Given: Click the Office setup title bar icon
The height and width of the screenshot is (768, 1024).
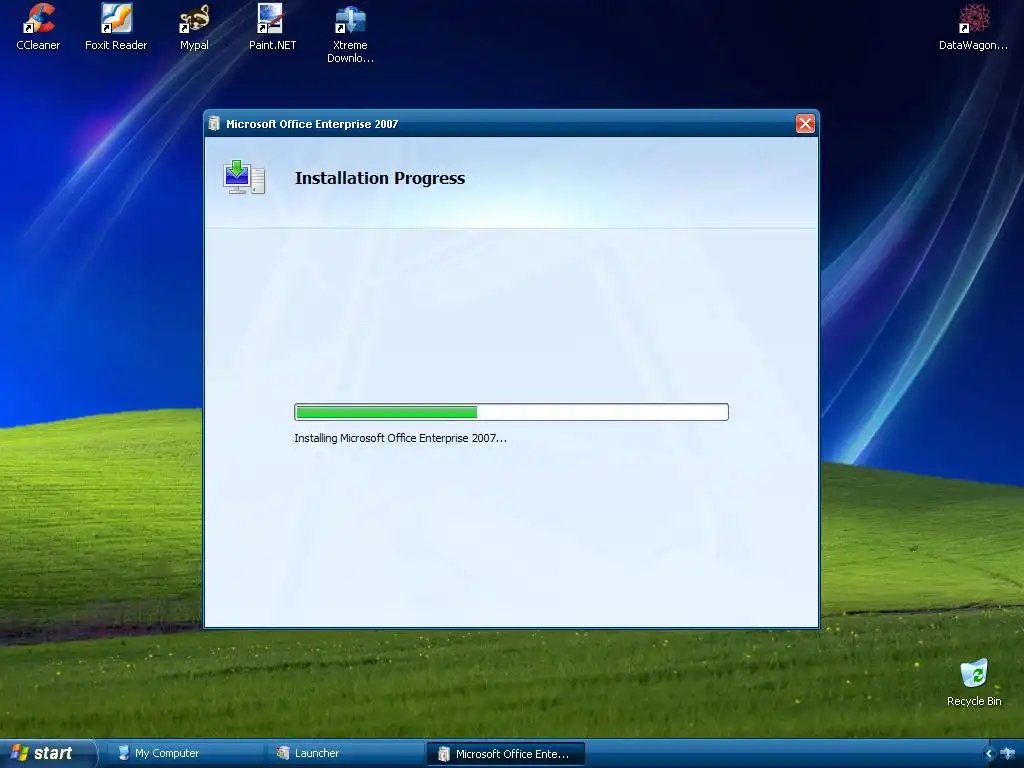Looking at the screenshot, I should click(x=214, y=123).
